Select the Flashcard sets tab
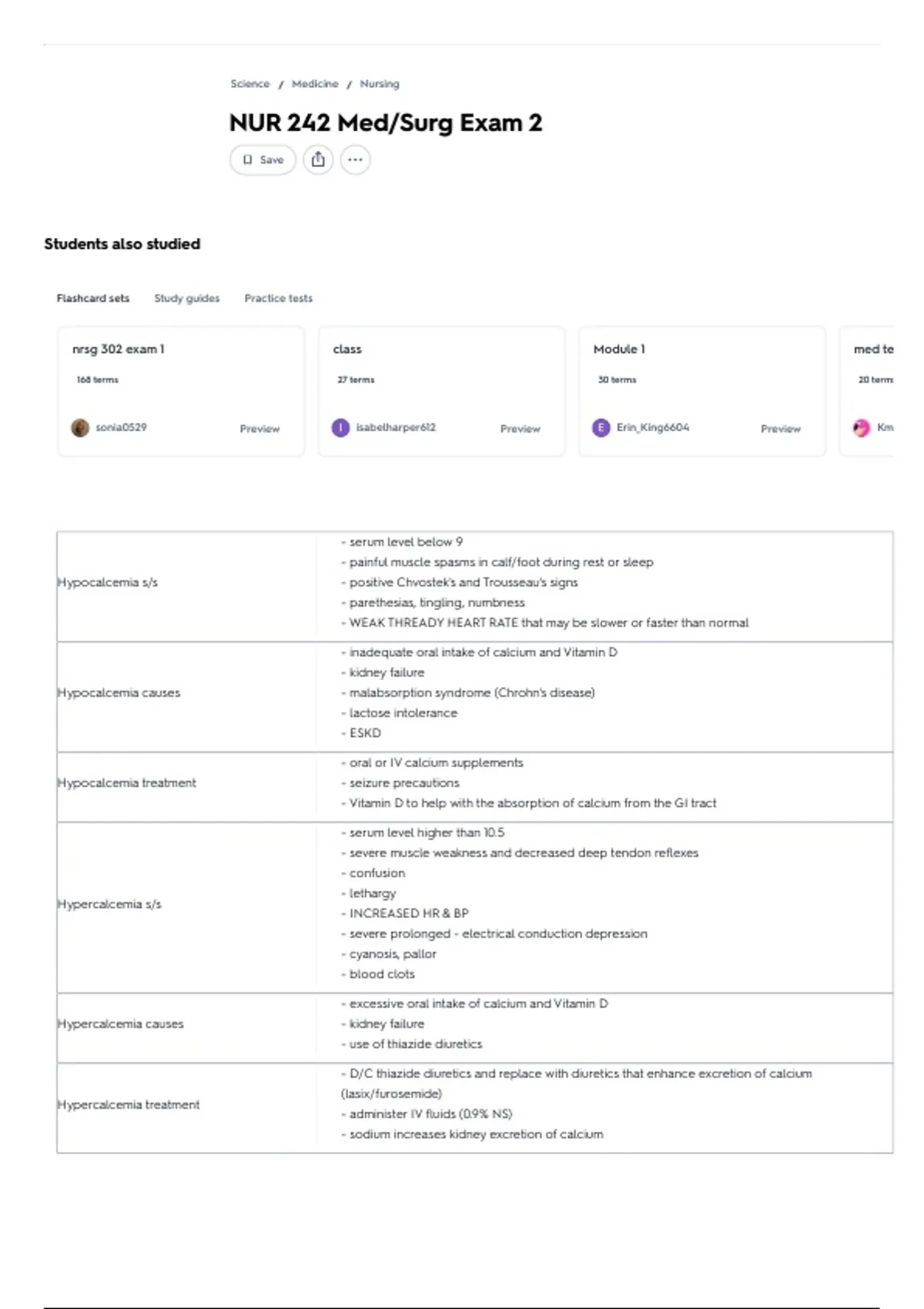Screen dimensions: 924x1309 pyautogui.click(x=93, y=298)
